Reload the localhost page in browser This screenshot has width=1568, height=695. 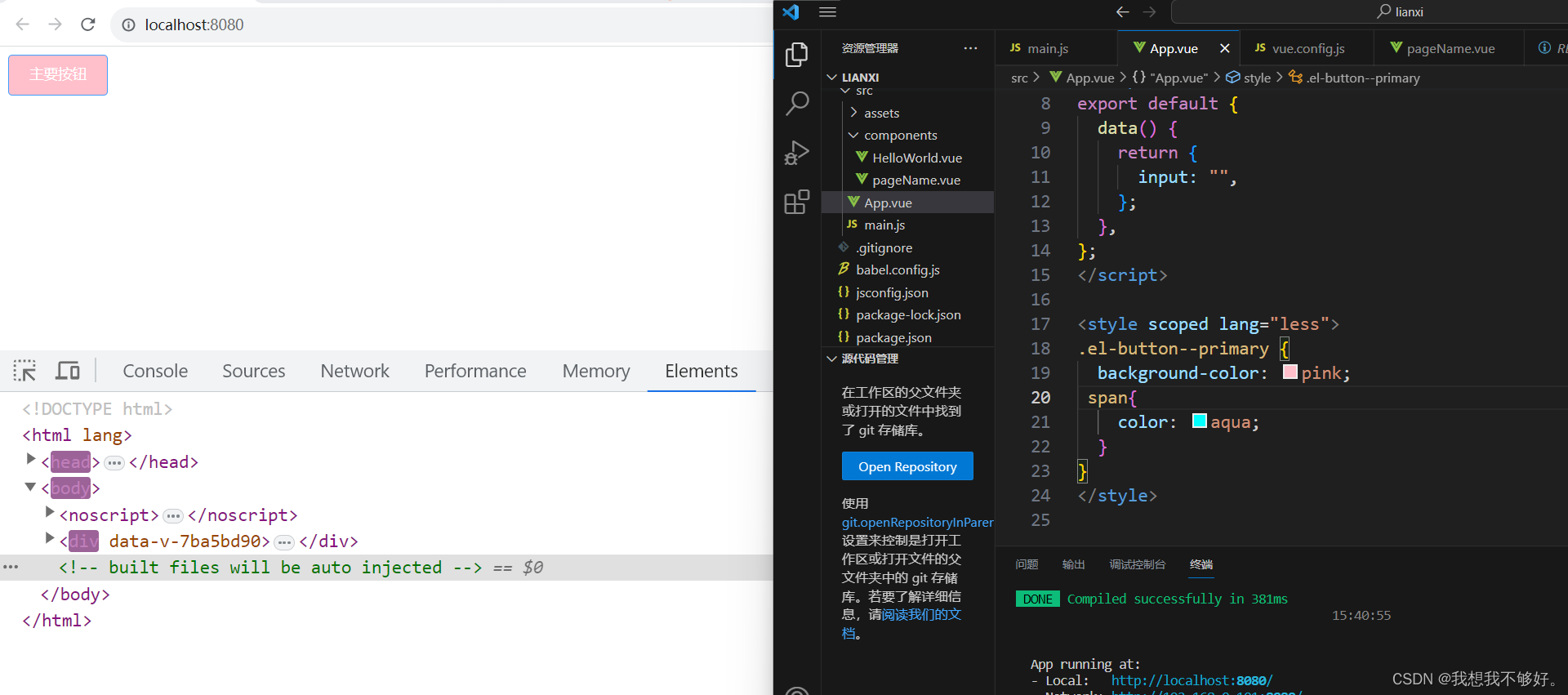88,25
